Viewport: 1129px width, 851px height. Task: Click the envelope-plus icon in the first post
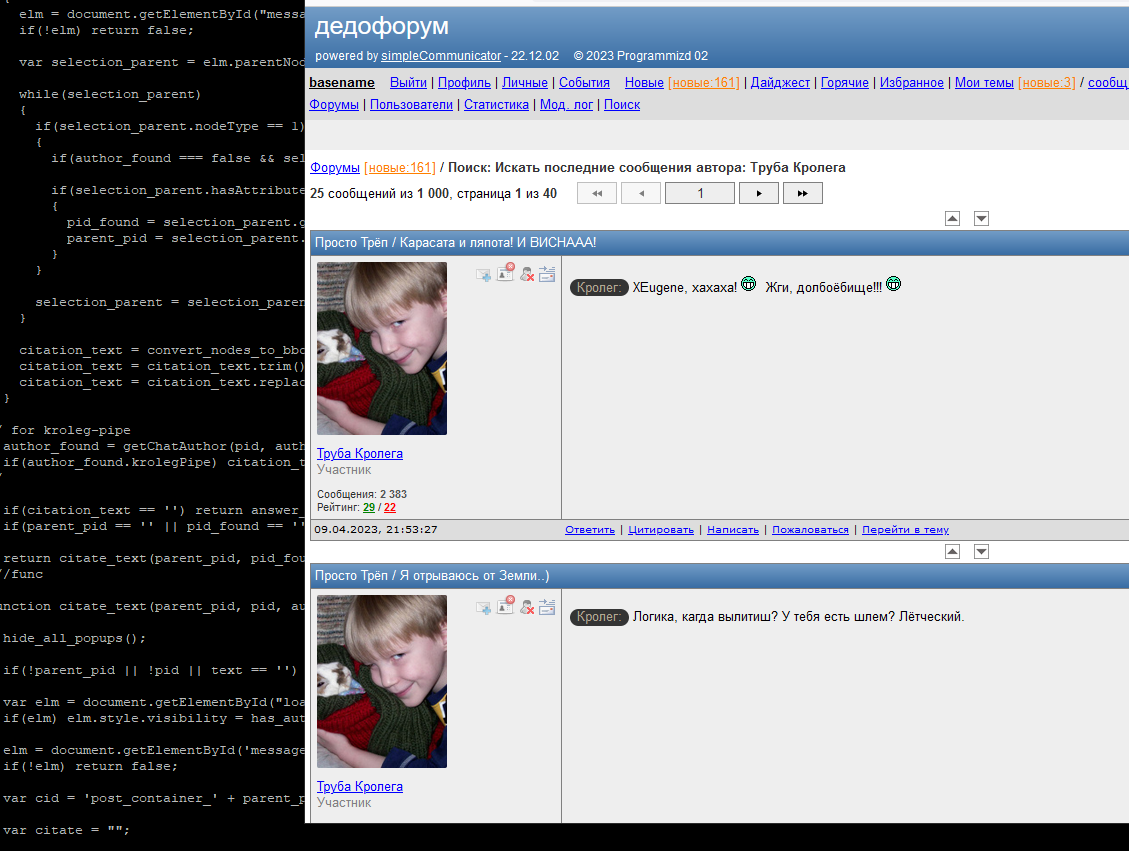pos(483,275)
